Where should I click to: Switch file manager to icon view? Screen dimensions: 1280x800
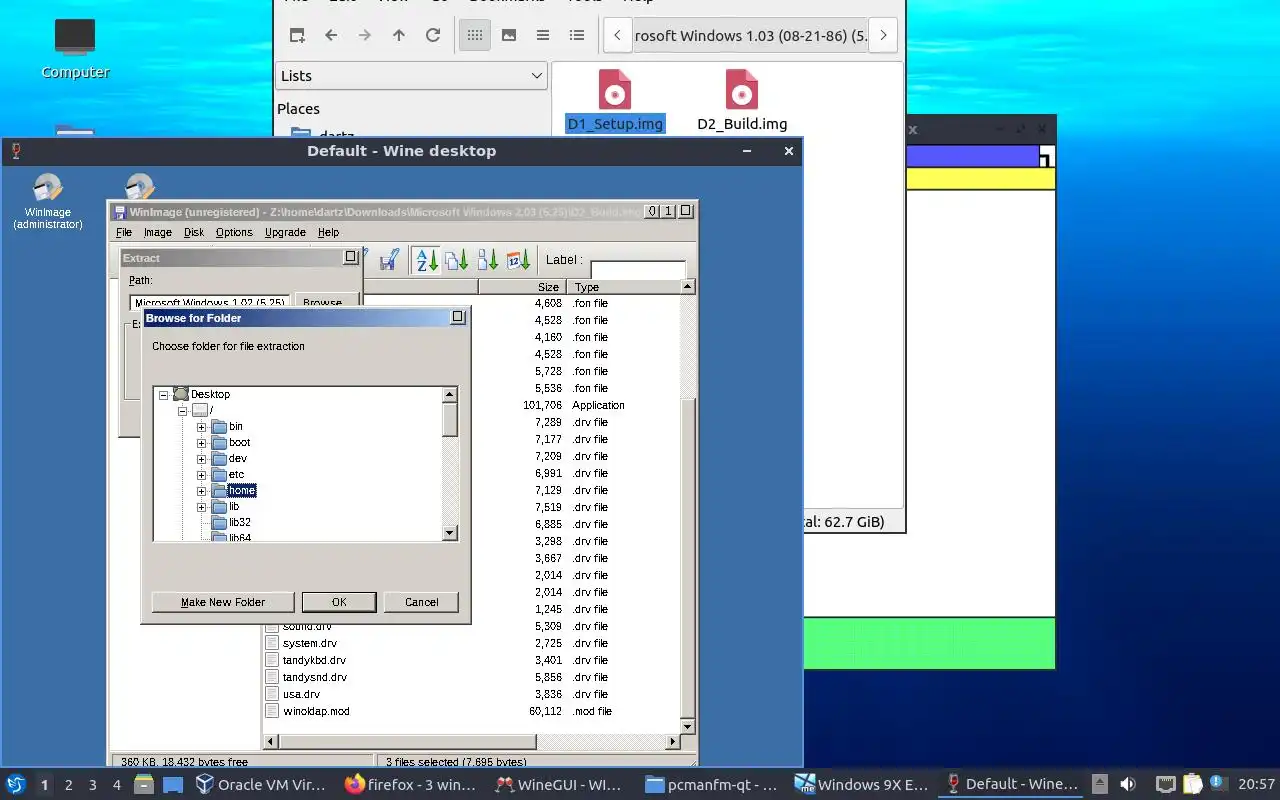click(475, 35)
